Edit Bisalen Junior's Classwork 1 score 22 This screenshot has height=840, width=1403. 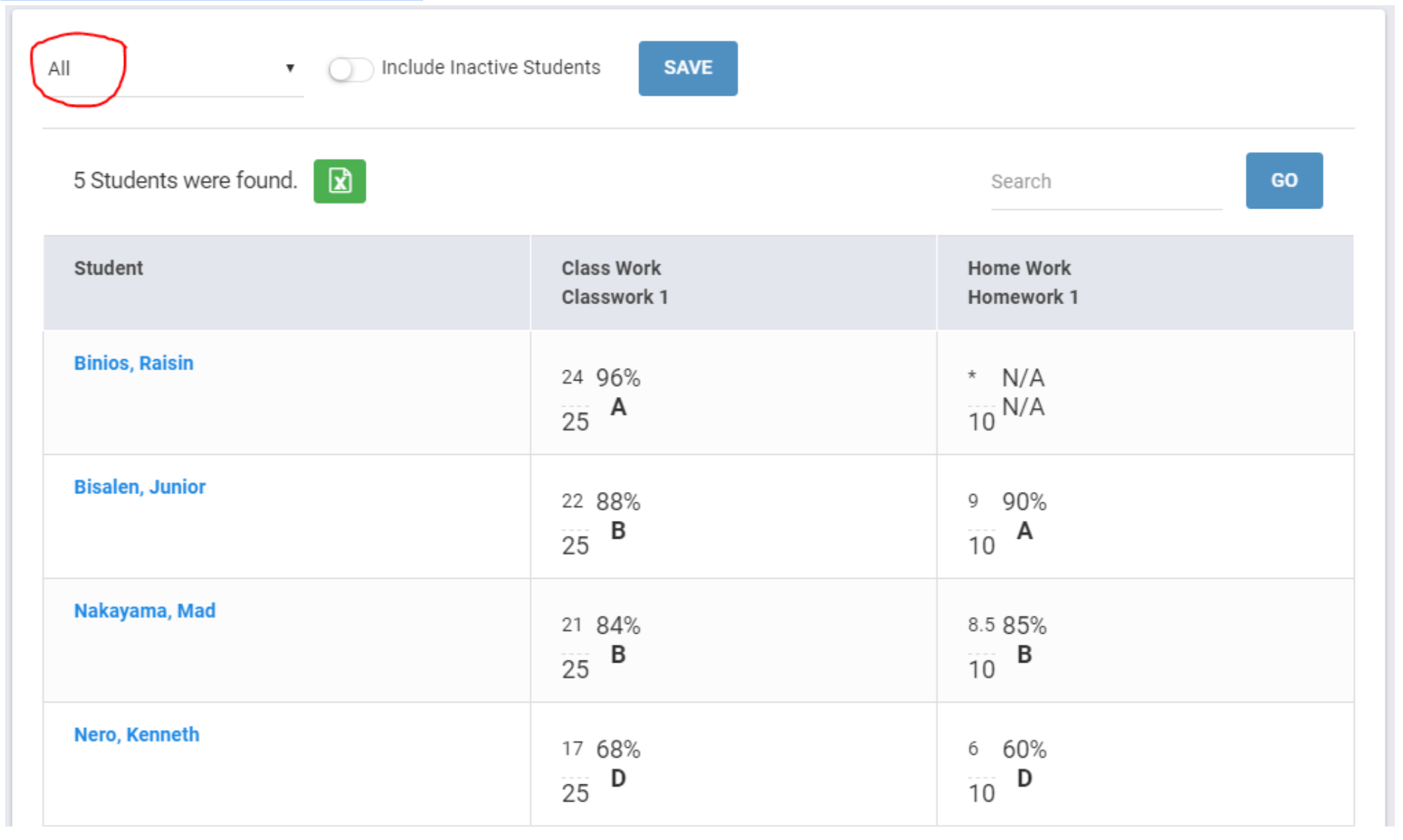tap(572, 502)
